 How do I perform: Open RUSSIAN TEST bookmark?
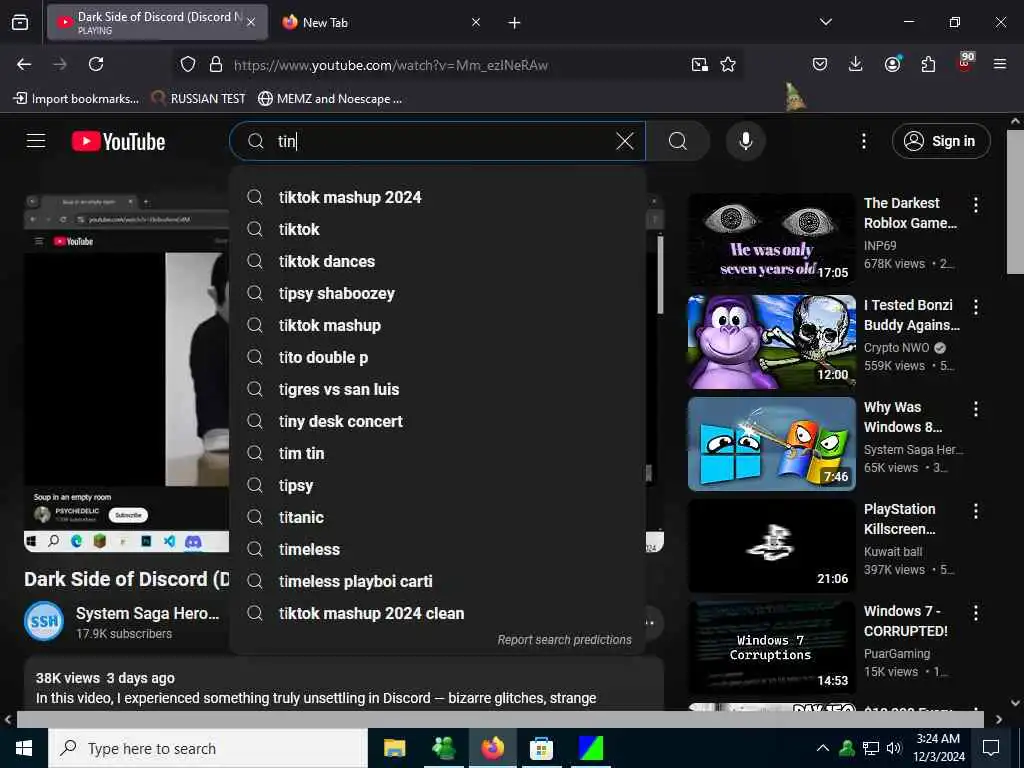click(199, 99)
